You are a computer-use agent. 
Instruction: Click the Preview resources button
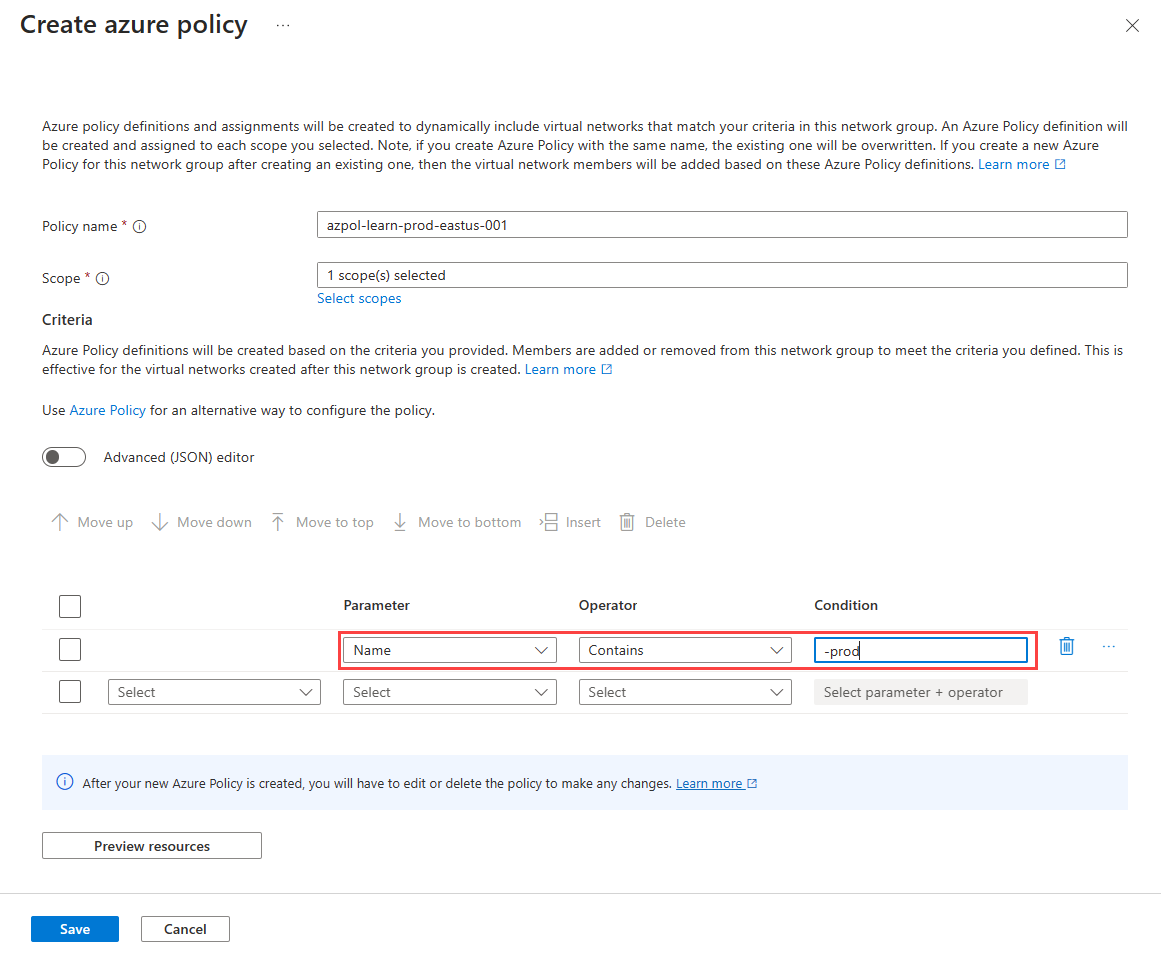(152, 846)
